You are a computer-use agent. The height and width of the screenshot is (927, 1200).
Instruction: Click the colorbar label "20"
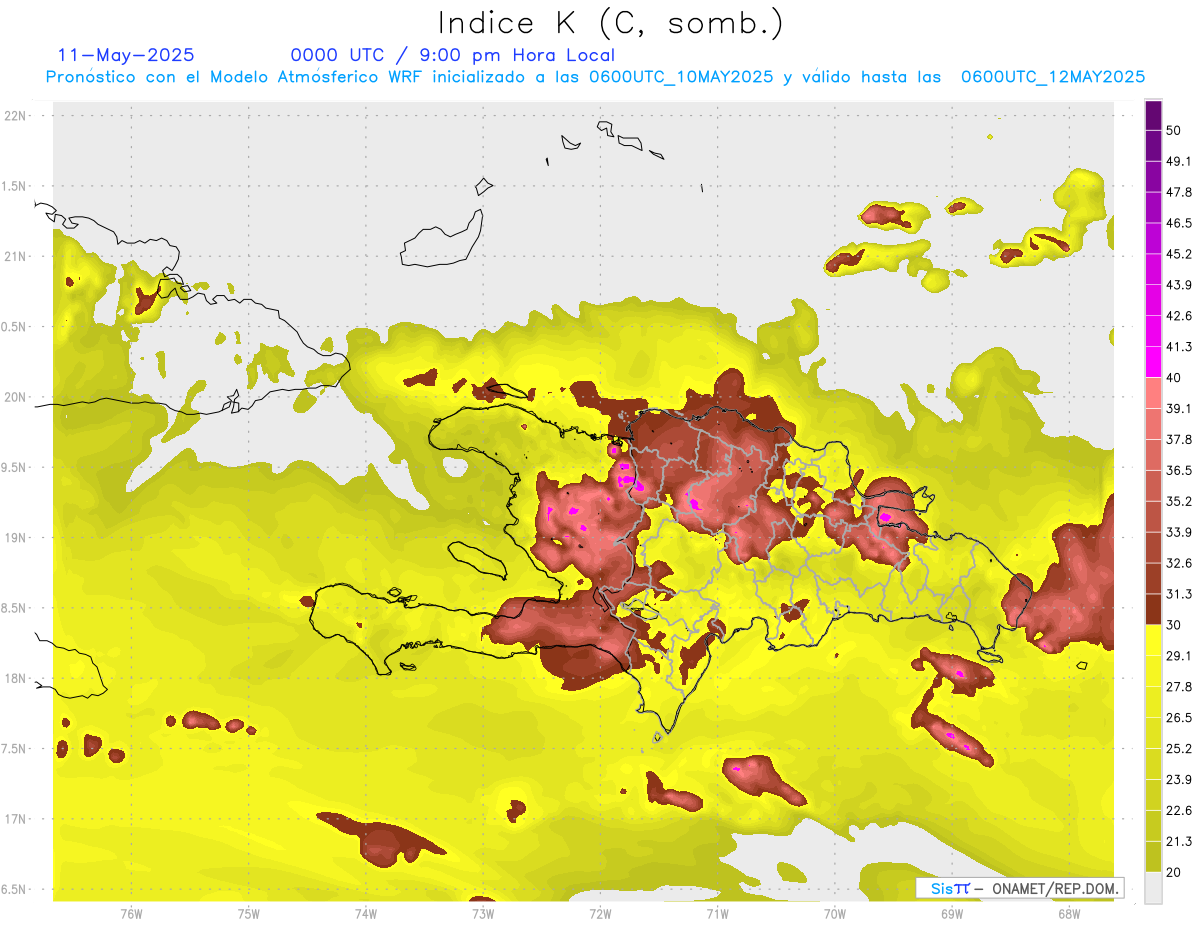1174,873
